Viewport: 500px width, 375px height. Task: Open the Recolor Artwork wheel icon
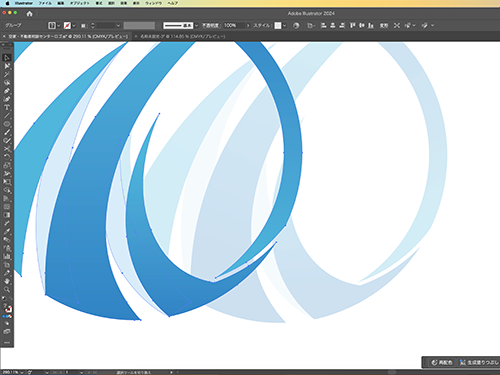[296, 25]
